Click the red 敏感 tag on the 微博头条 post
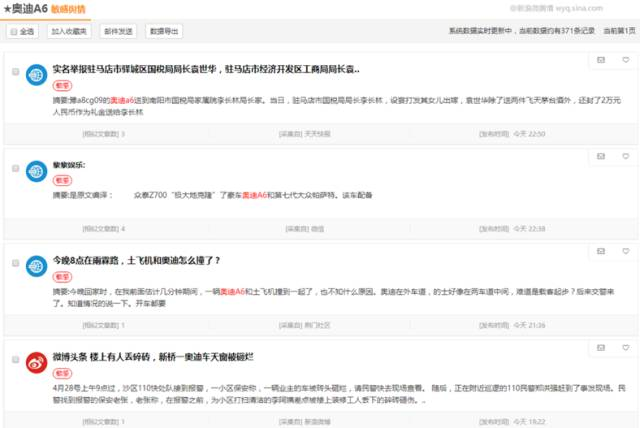Viewport: 640px width, 428px height. coord(62,373)
